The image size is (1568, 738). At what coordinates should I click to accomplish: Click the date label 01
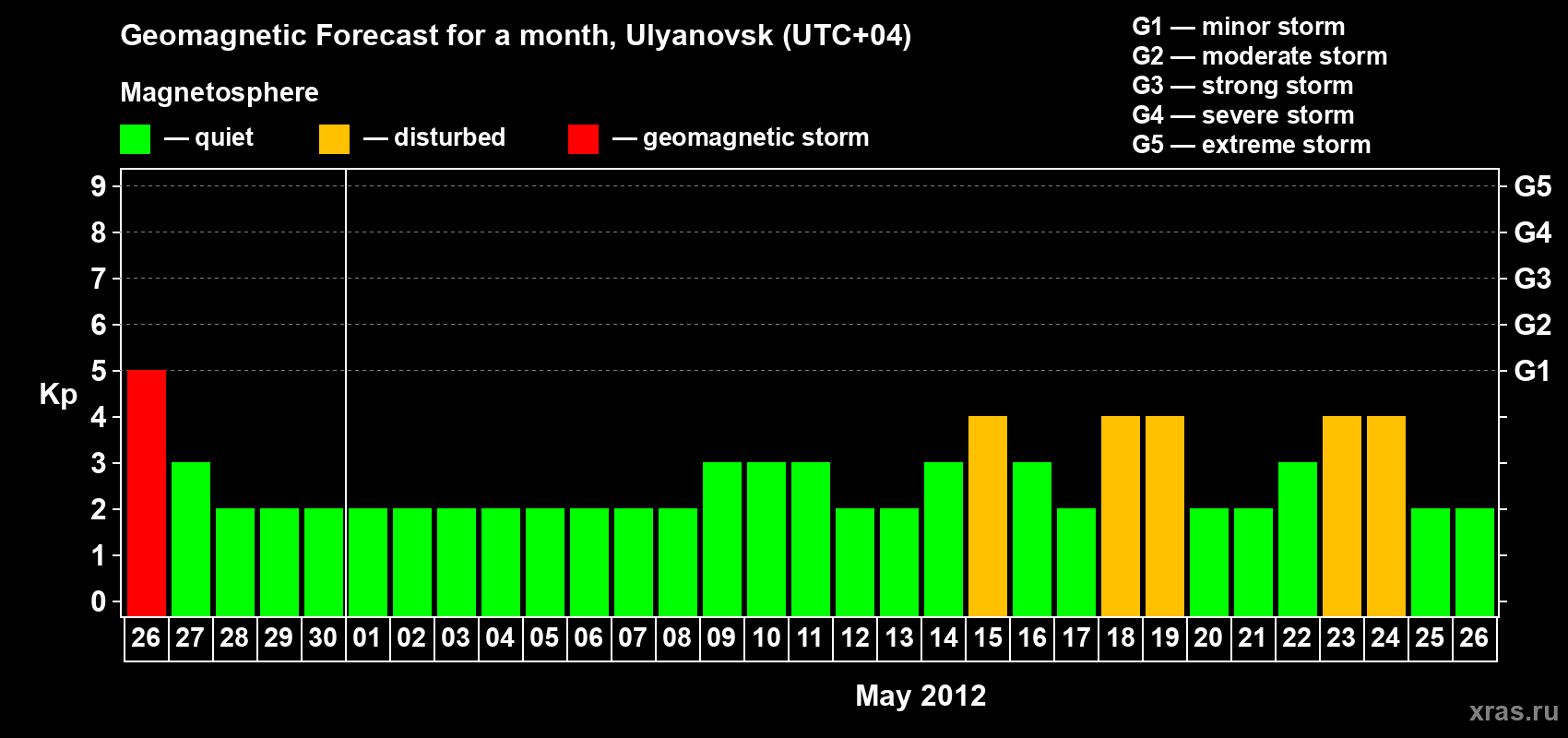pos(367,638)
